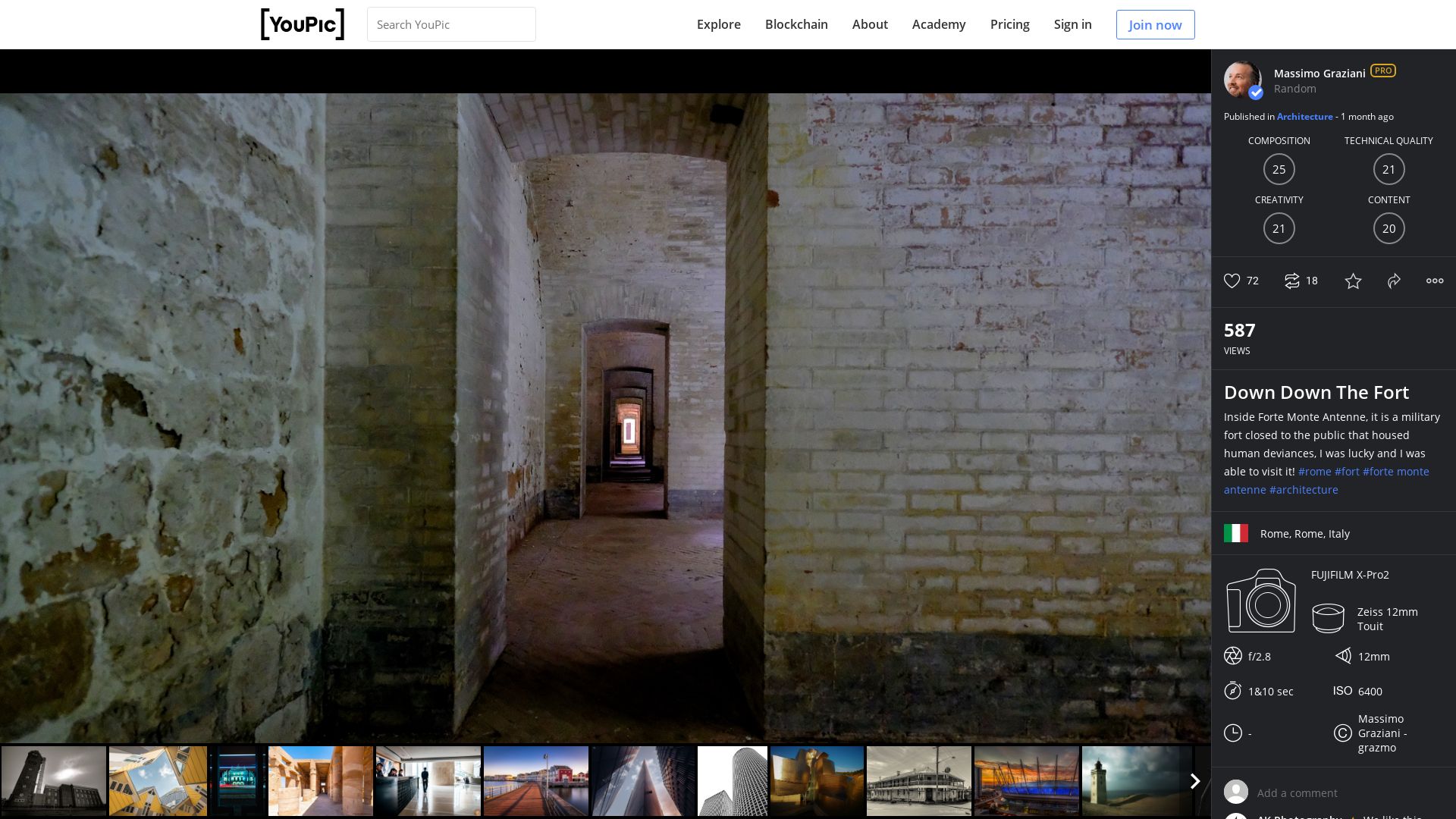Go to the Pricing page

click(1009, 24)
